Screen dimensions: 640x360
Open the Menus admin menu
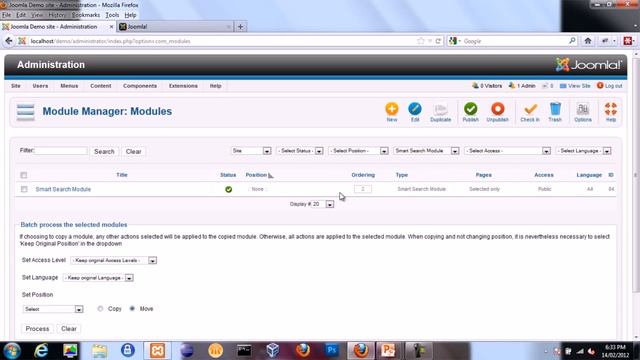(69, 86)
